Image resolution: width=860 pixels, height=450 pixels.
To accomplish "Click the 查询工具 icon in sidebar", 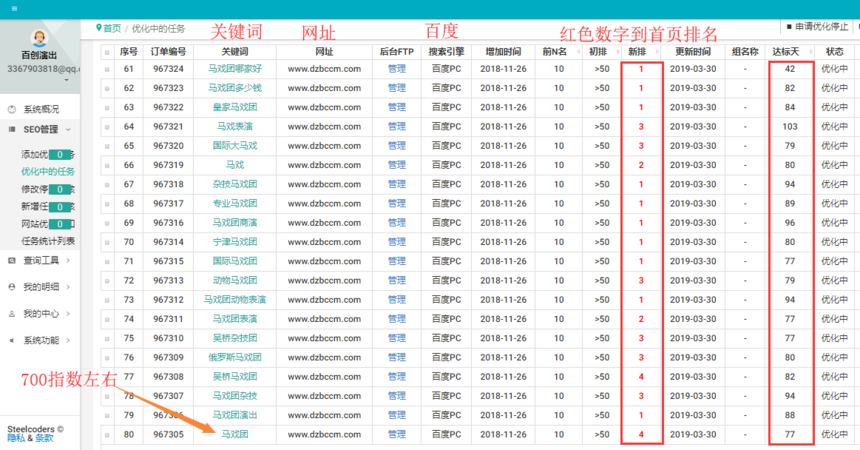I will tap(11, 260).
